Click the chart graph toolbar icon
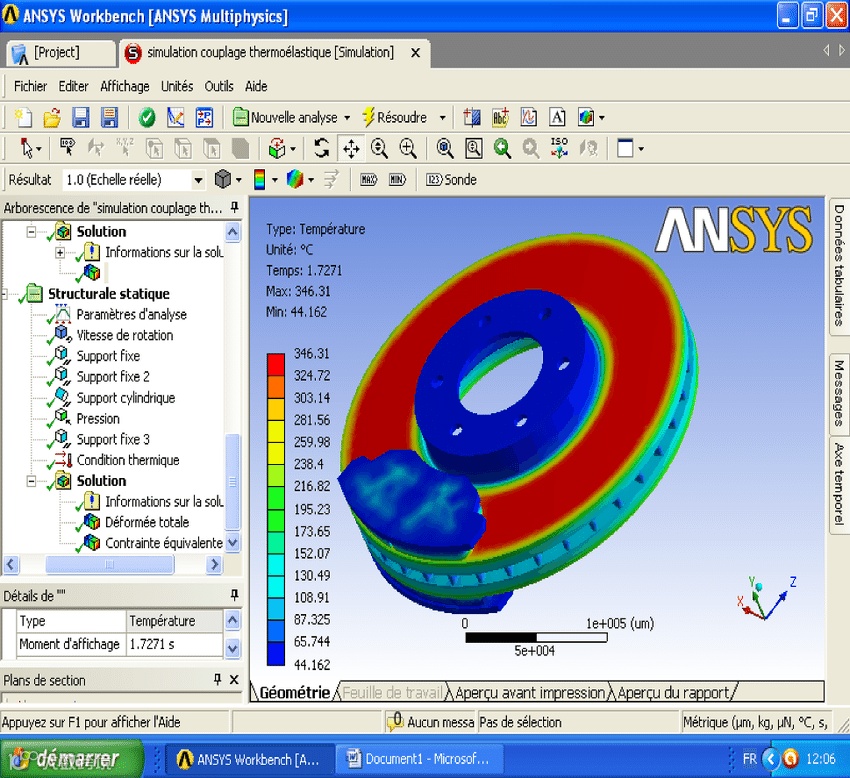The image size is (850, 778). pos(529,117)
